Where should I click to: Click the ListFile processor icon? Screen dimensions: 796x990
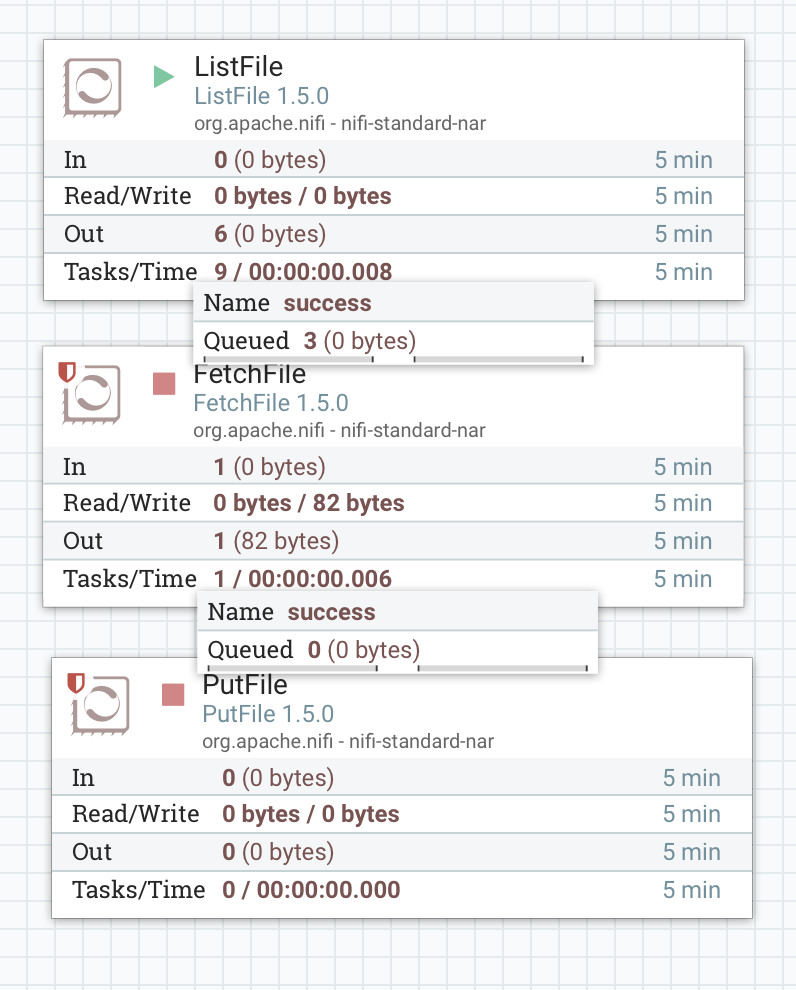(93, 87)
